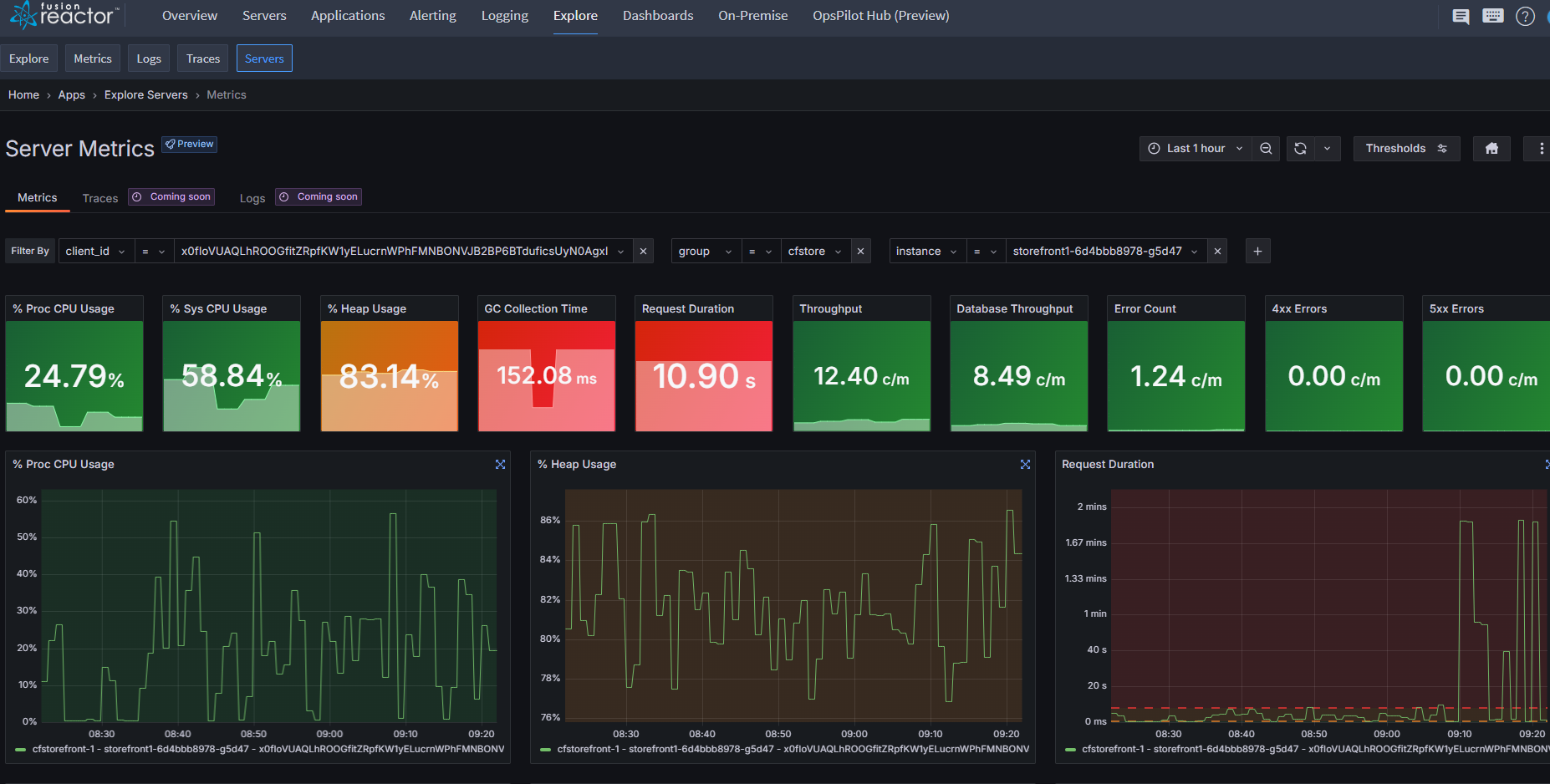
Task: Open the Overview menu
Action: click(x=190, y=16)
